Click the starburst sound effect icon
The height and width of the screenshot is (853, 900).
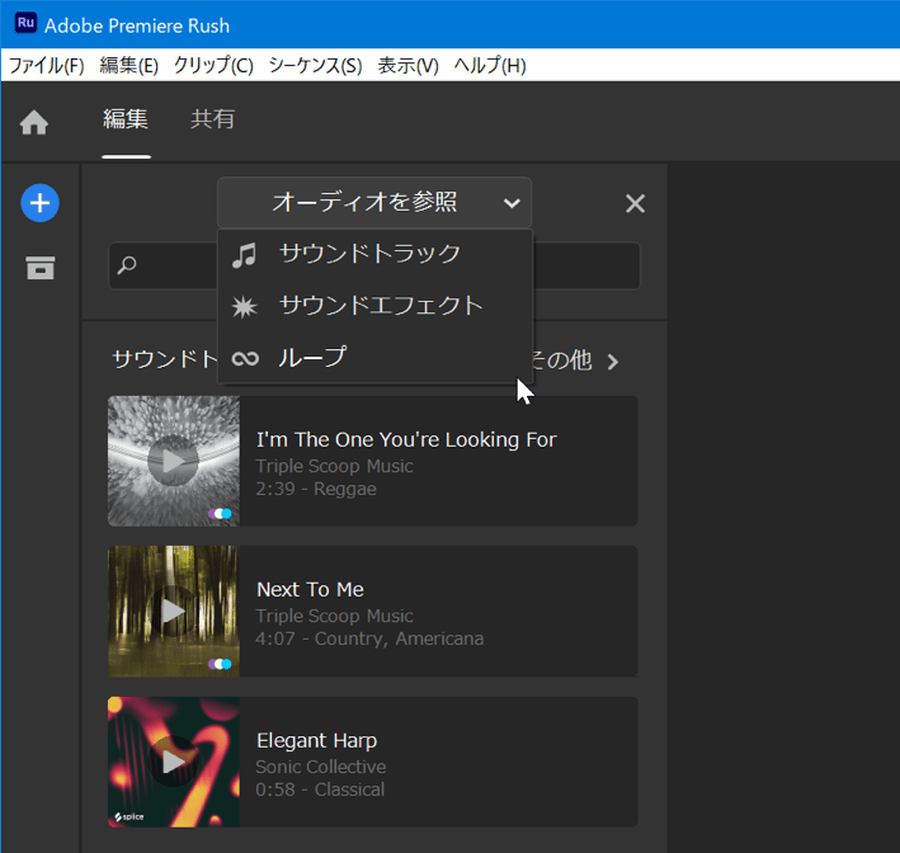click(x=245, y=306)
